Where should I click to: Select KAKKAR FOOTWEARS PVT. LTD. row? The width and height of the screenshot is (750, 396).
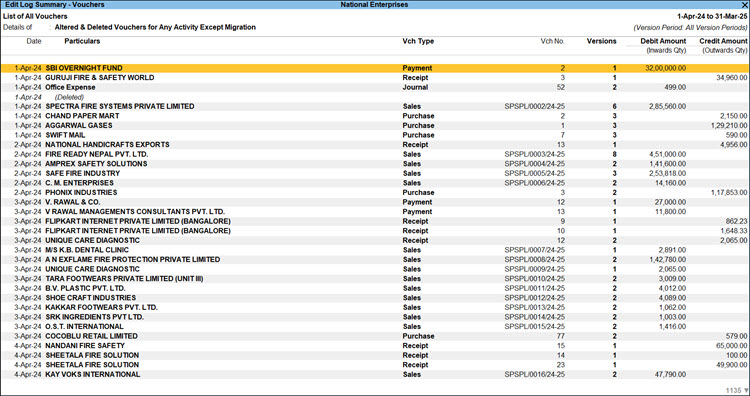(375, 308)
